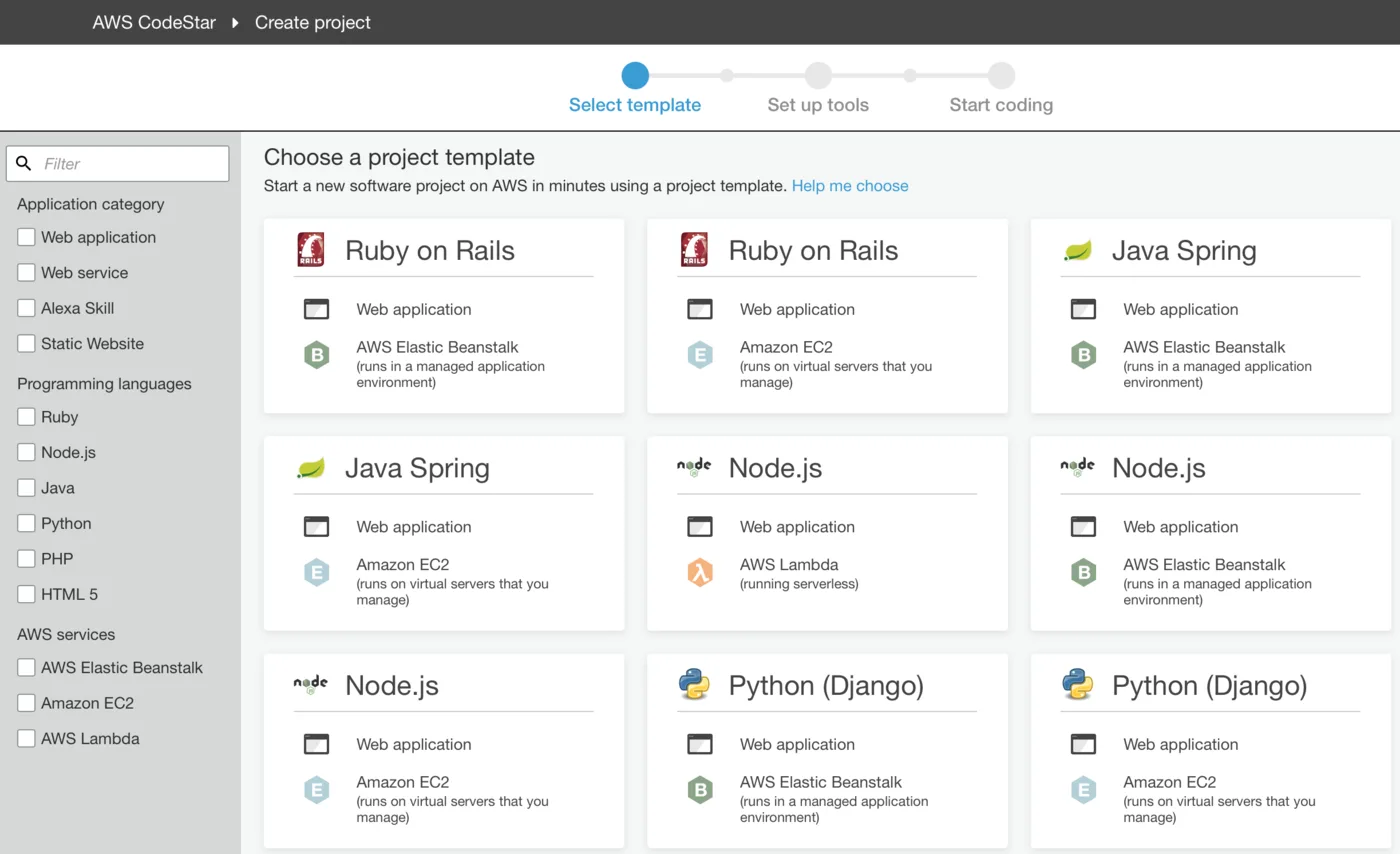Click the Python logo on the Django Elastic Beanstalk card
Screen dimensions: 1400x854
[694, 685]
